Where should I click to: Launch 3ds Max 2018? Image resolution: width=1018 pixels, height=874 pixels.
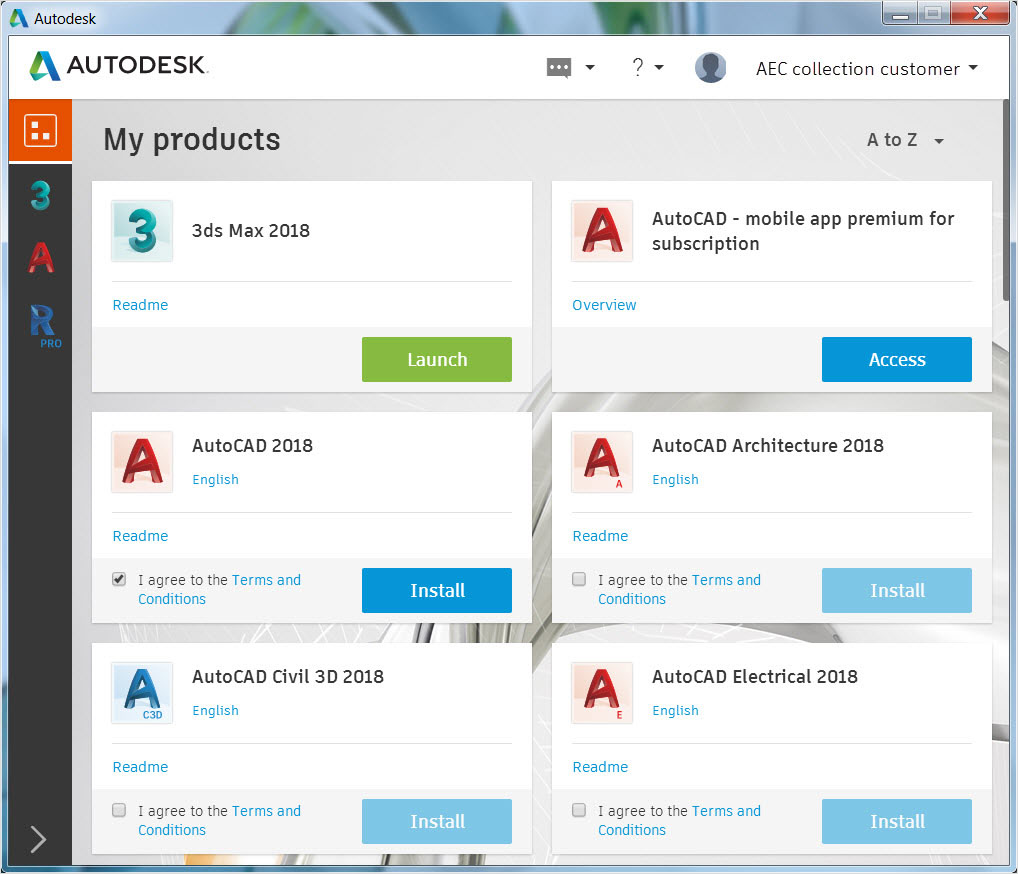click(x=437, y=359)
